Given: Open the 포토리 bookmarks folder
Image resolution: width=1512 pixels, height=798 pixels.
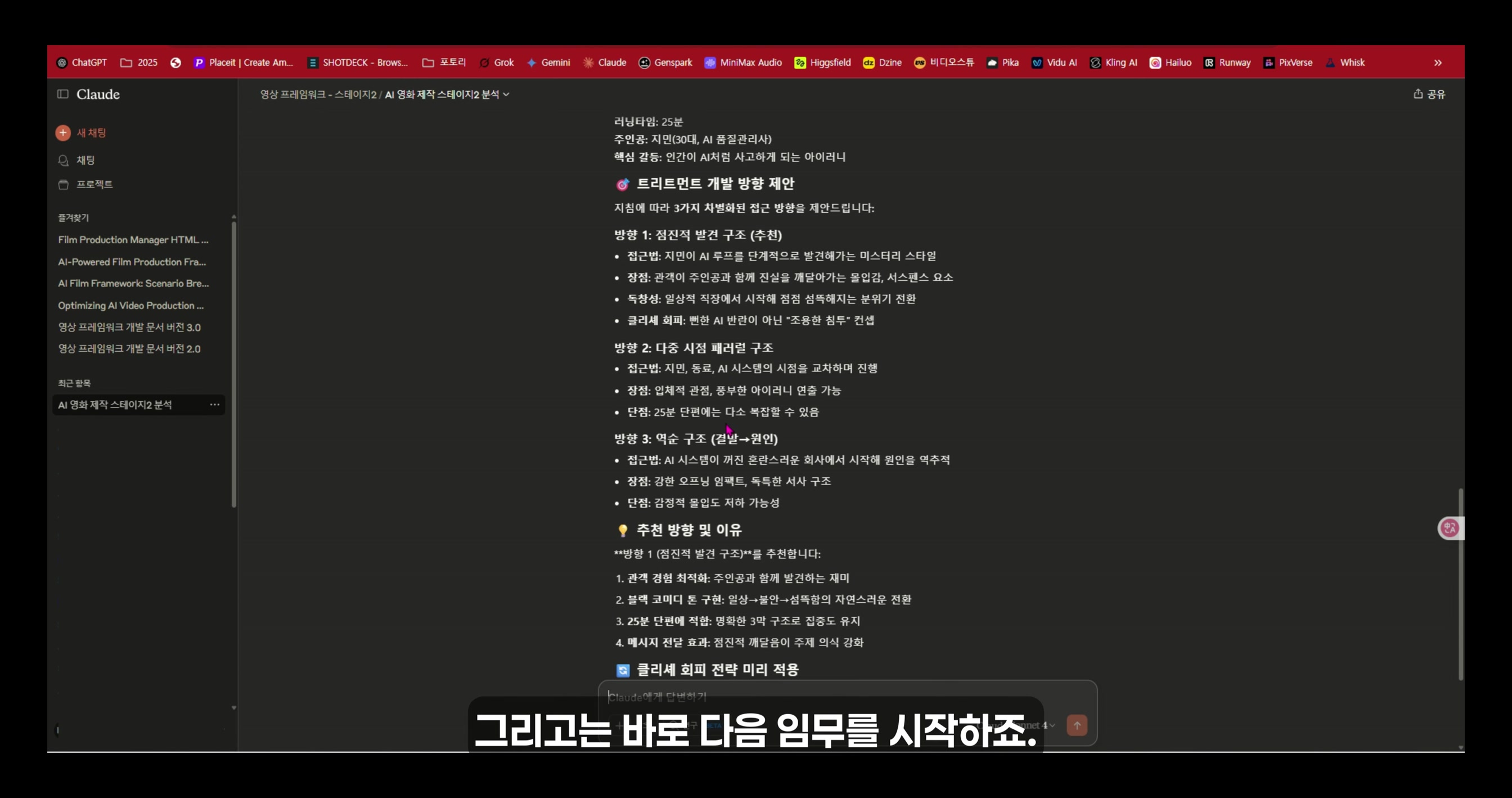Looking at the screenshot, I should coord(444,63).
